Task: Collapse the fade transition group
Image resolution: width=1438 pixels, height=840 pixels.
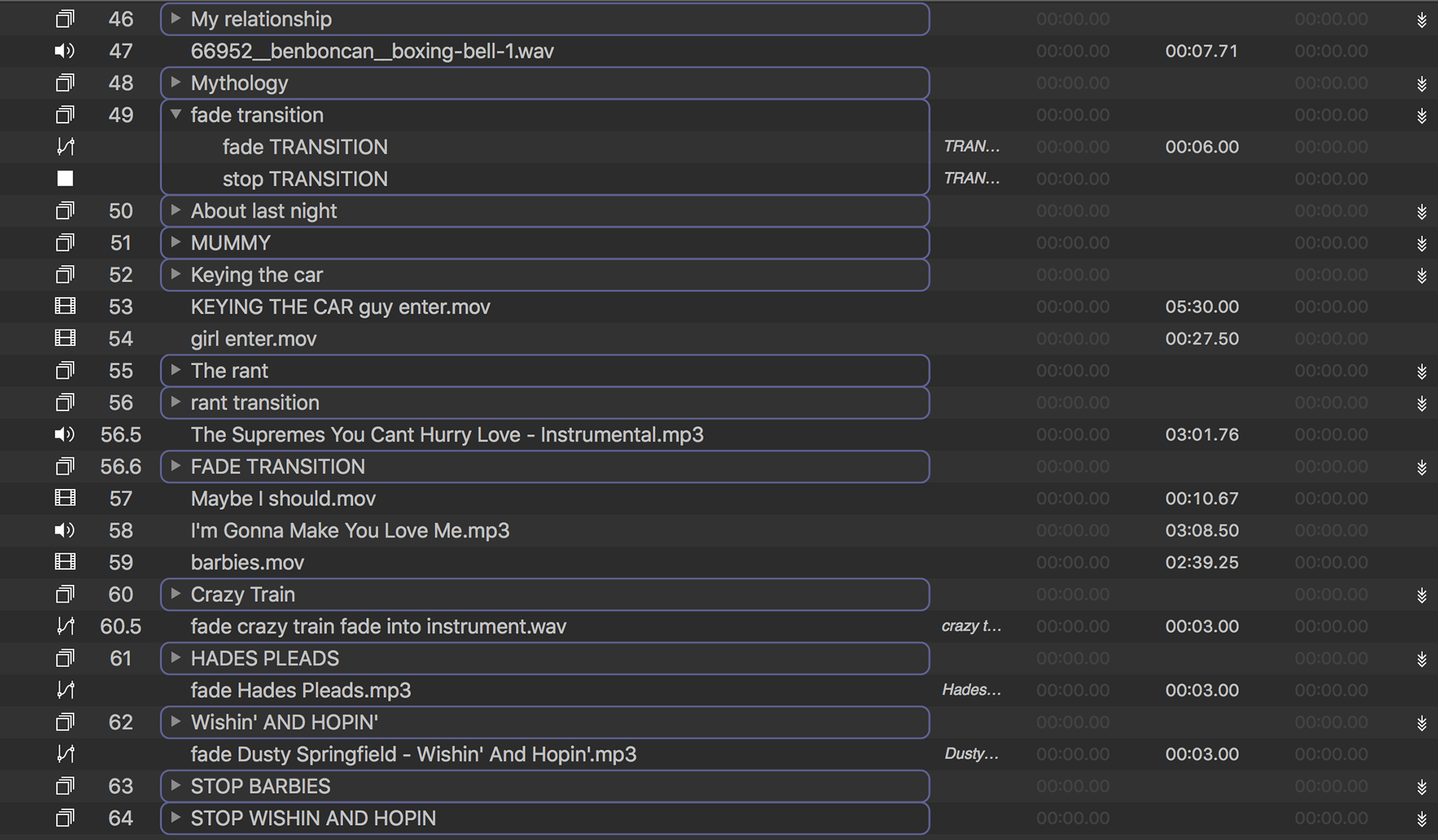Action: click(175, 115)
